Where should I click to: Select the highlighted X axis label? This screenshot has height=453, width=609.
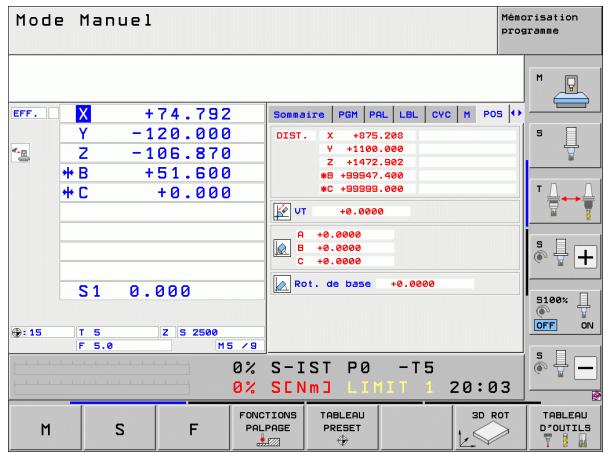[x=83, y=114]
